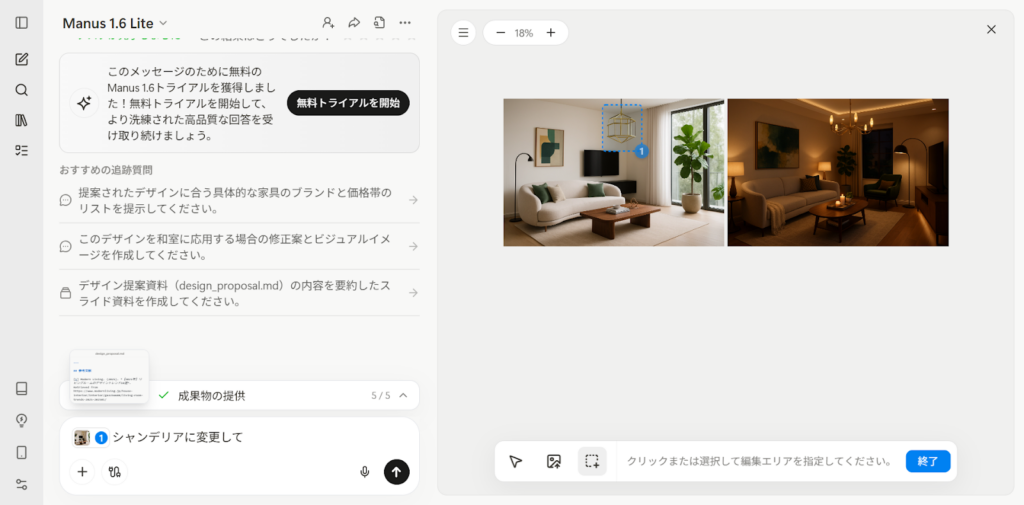Zoom in with the plus button

click(x=551, y=33)
